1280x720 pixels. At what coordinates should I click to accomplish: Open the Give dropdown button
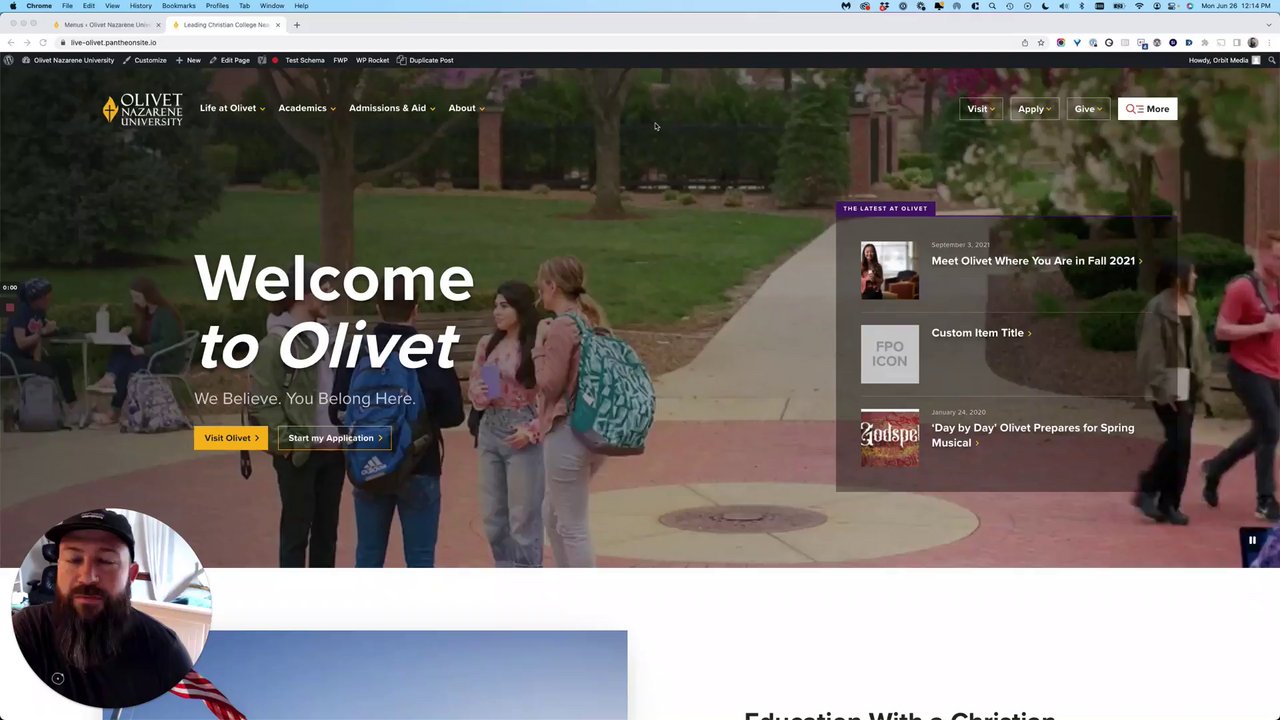[x=1088, y=109]
